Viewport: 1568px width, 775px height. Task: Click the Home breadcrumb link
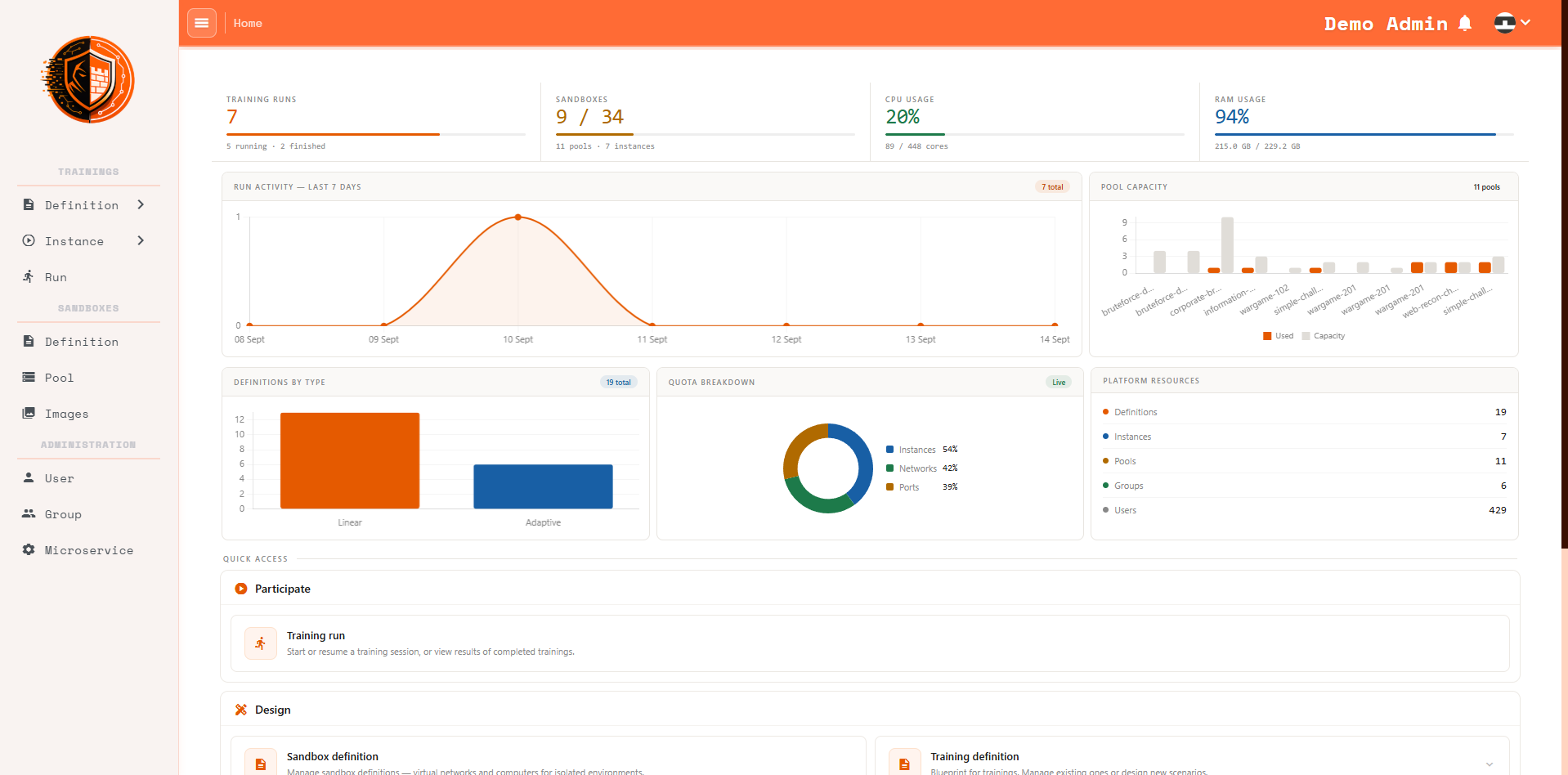[248, 23]
